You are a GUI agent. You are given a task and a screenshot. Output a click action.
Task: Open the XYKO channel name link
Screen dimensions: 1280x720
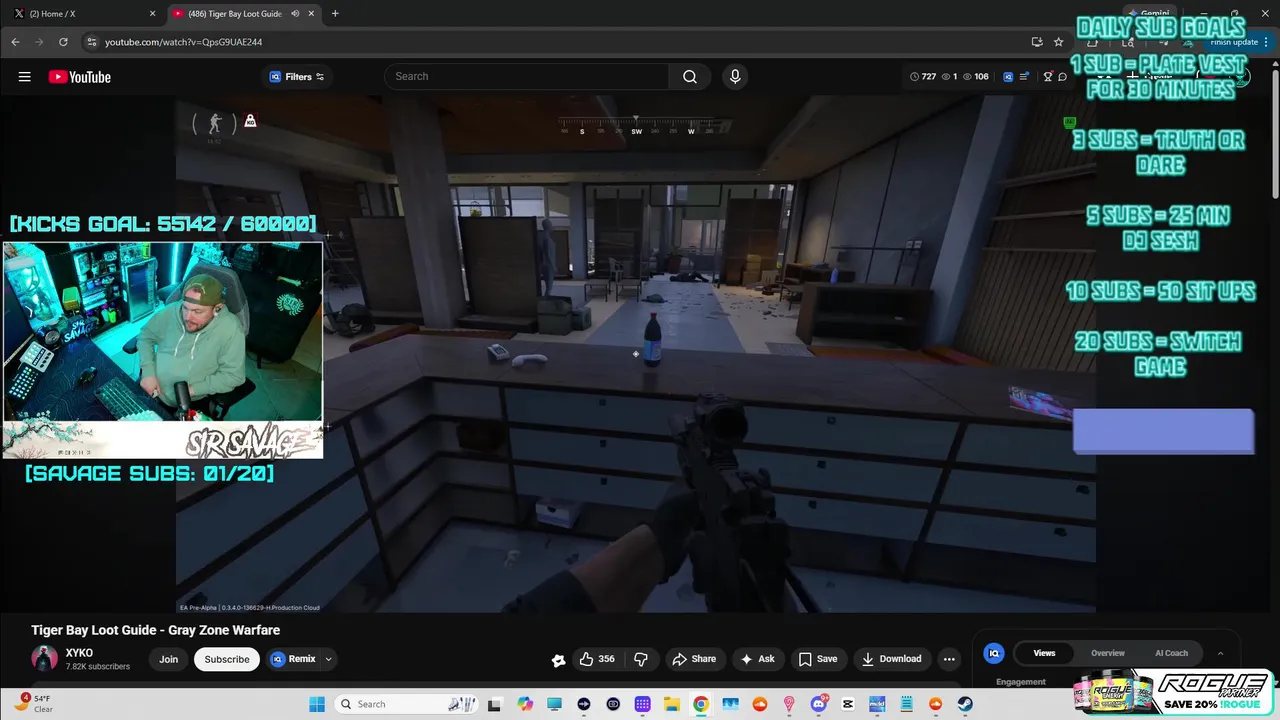tap(79, 653)
